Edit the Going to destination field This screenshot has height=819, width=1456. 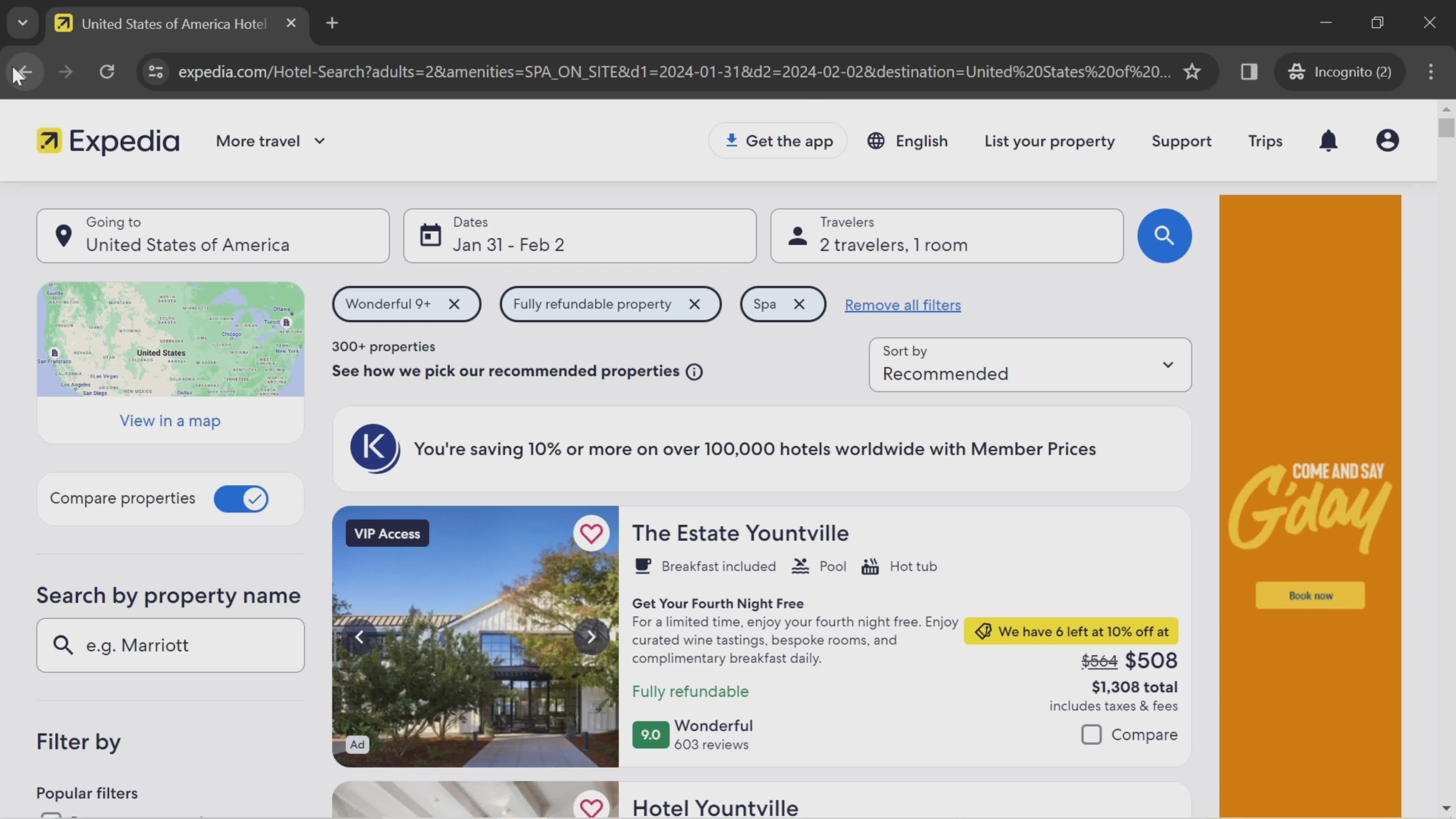coord(212,236)
